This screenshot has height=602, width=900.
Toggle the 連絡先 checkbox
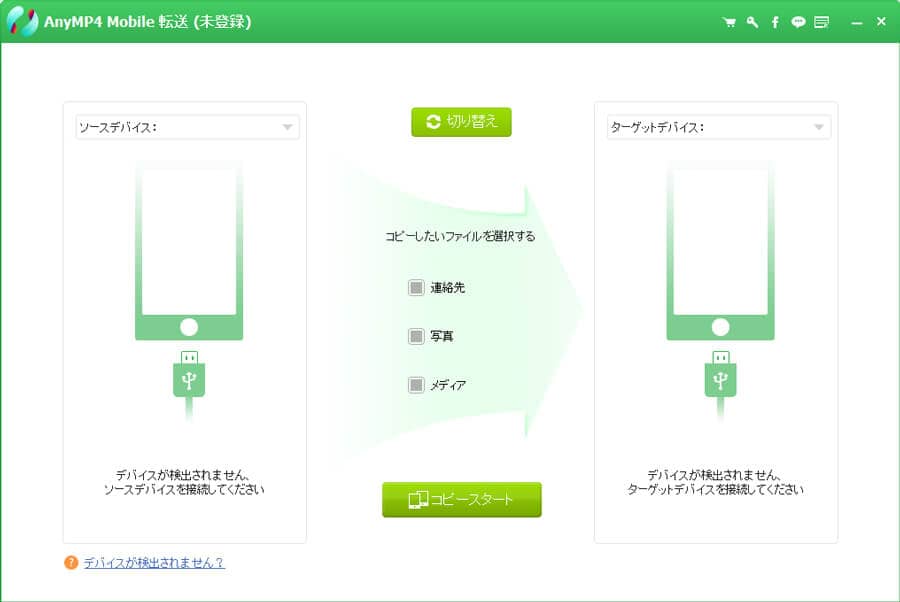point(416,288)
